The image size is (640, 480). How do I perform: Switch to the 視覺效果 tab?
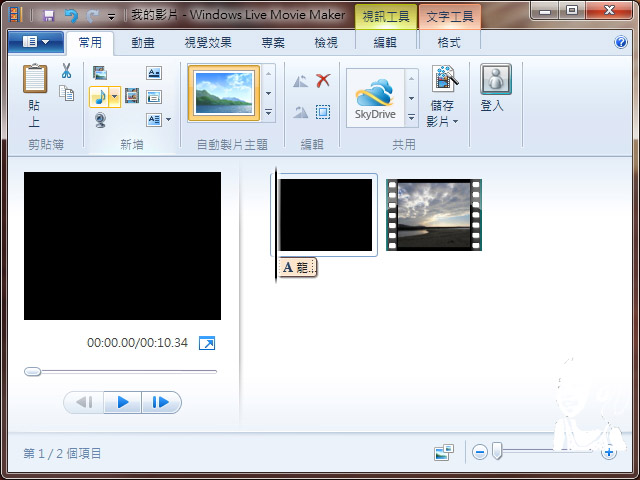tap(208, 42)
